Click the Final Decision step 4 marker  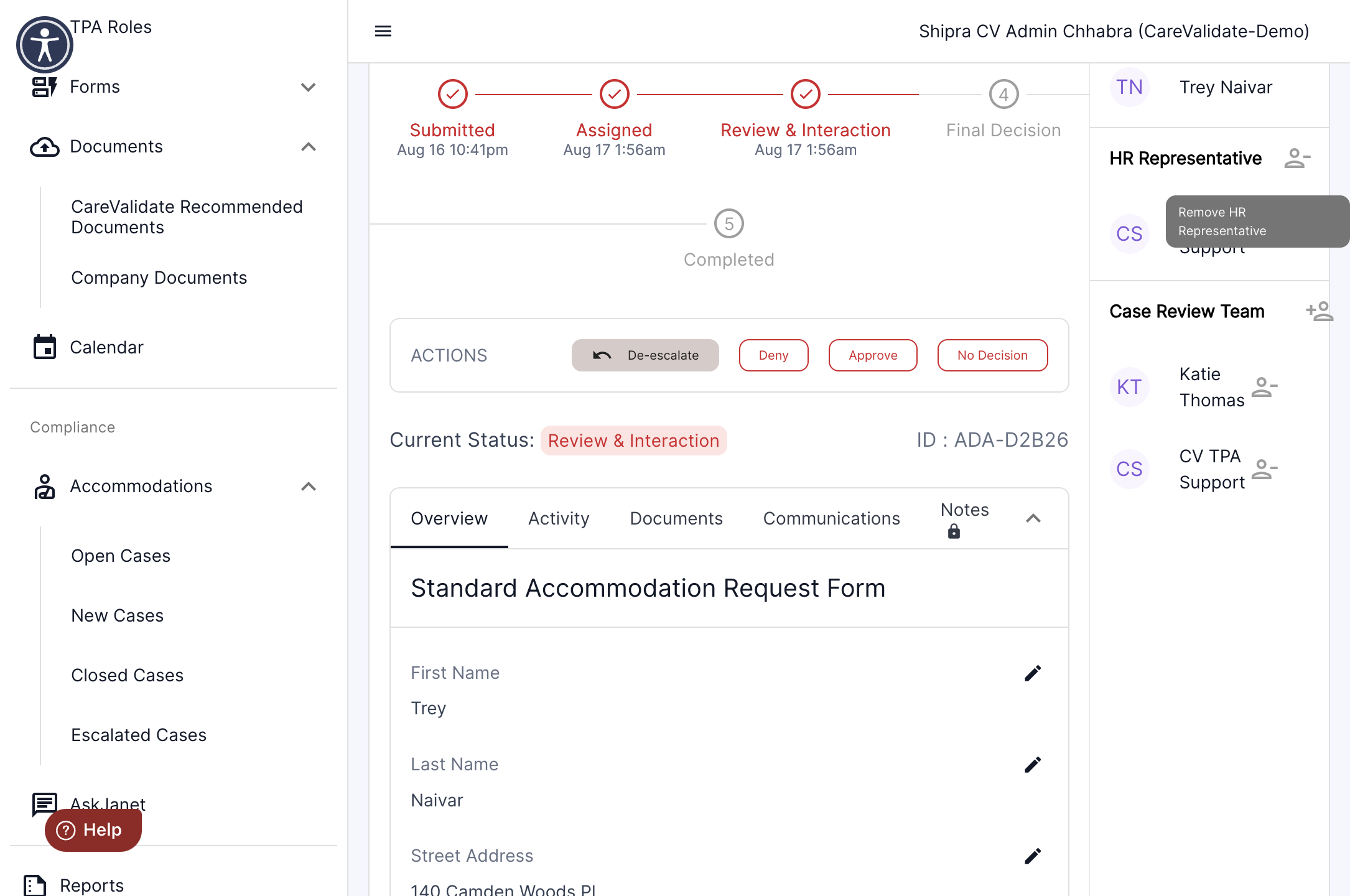point(1003,95)
